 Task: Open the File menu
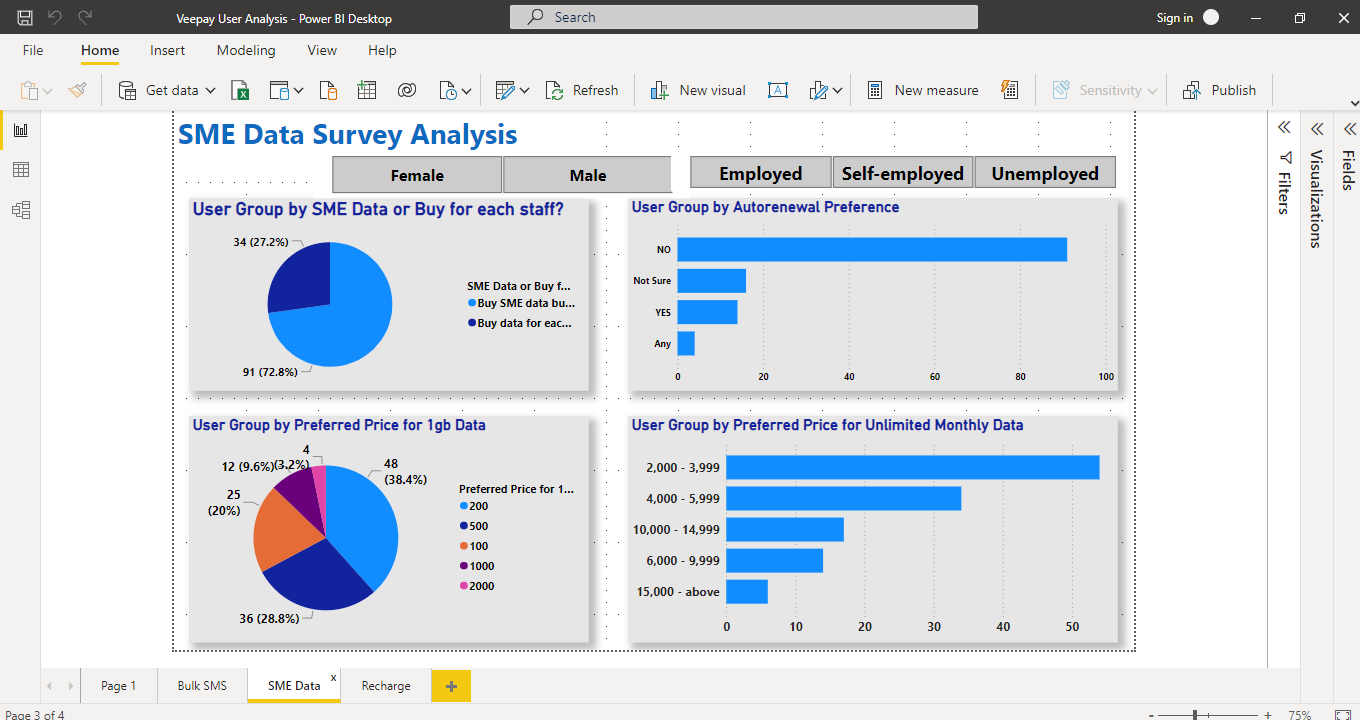coord(33,50)
